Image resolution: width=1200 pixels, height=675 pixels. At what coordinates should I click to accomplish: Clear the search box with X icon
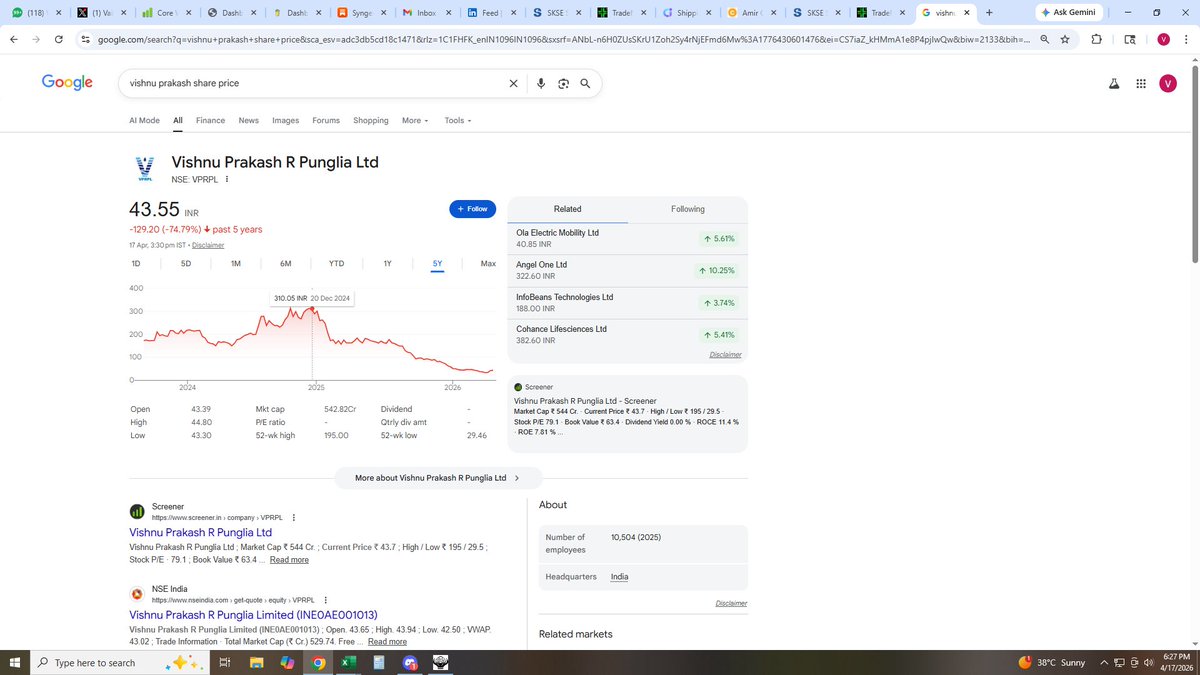coord(513,83)
